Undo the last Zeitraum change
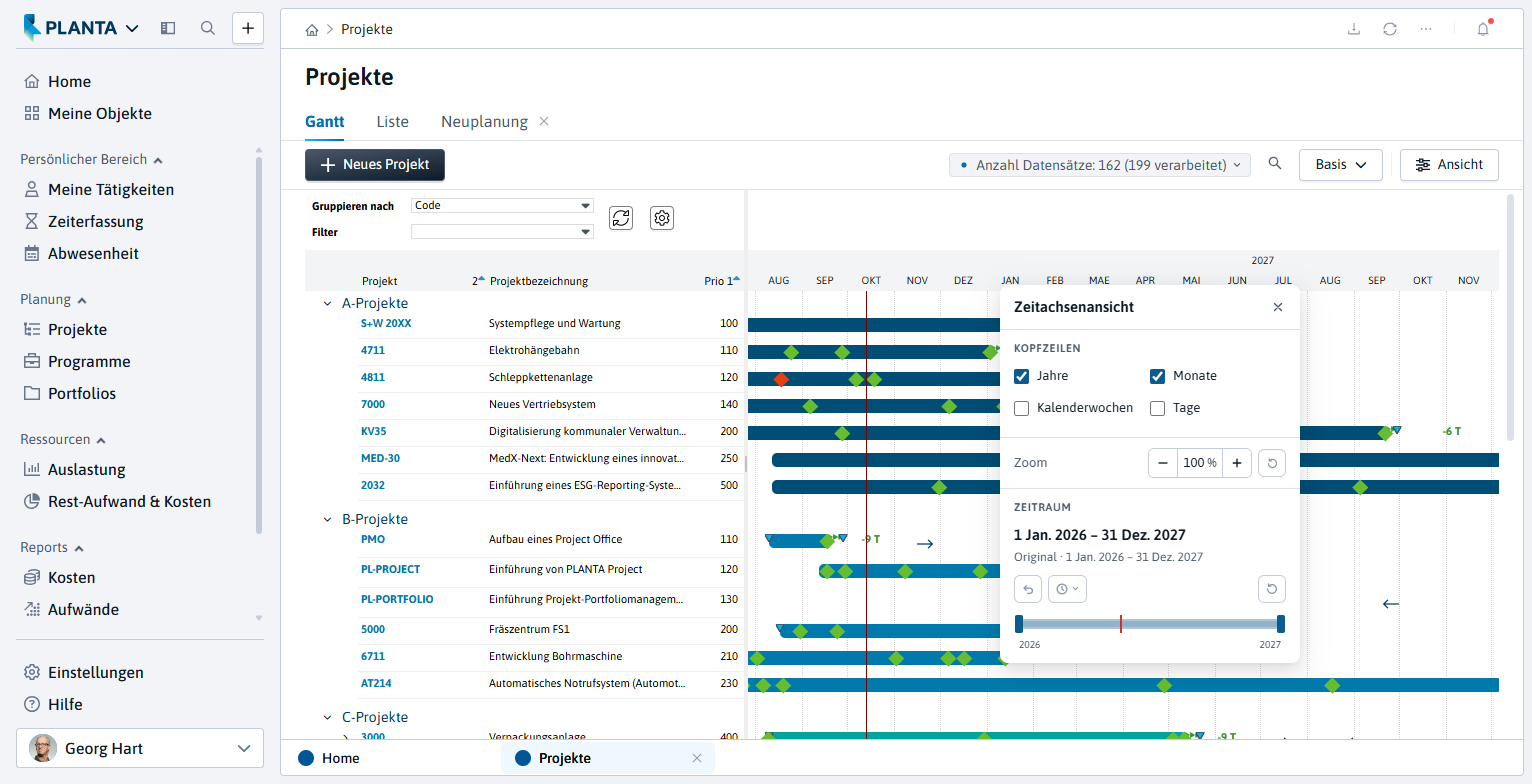This screenshot has height=784, width=1532. point(1028,589)
